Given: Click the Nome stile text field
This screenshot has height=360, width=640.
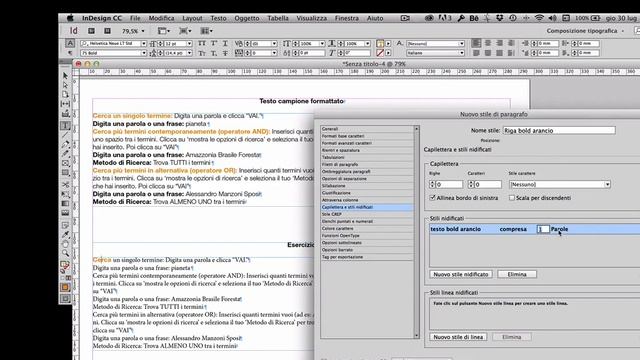Looking at the screenshot, I should pos(559,131).
